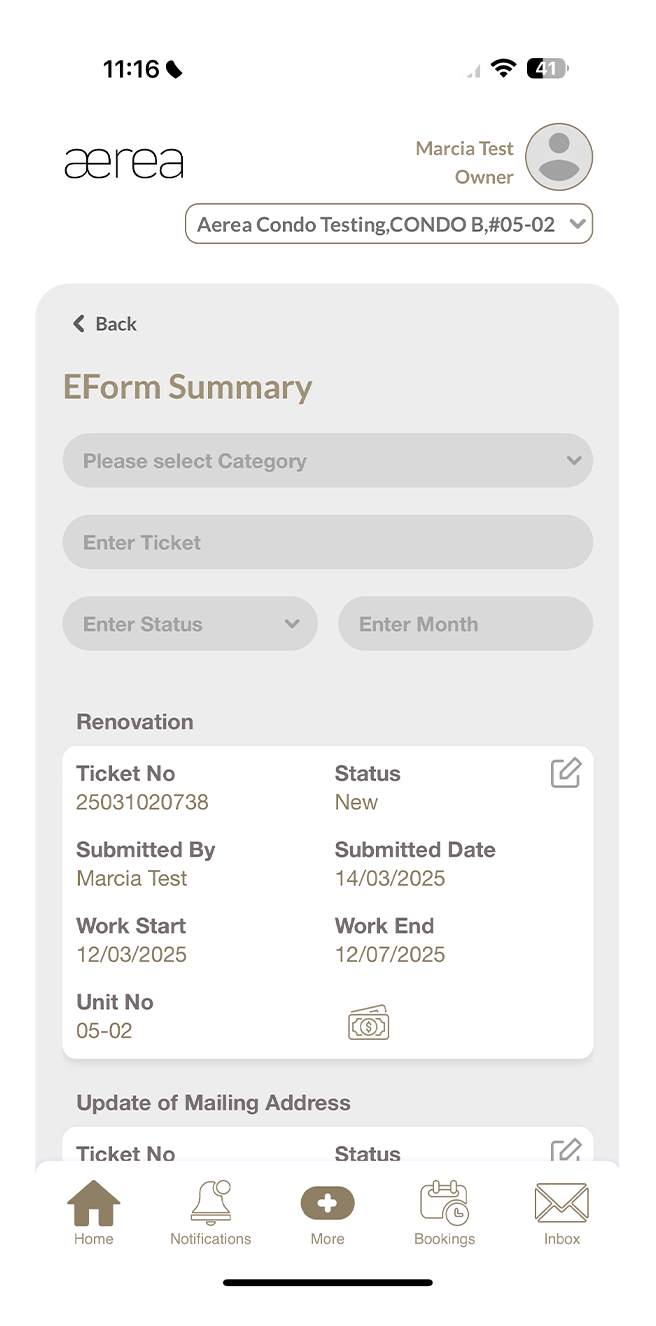Select the Enter Month field
Image resolution: width=656 pixels, height=1326 pixels.
[x=465, y=623]
